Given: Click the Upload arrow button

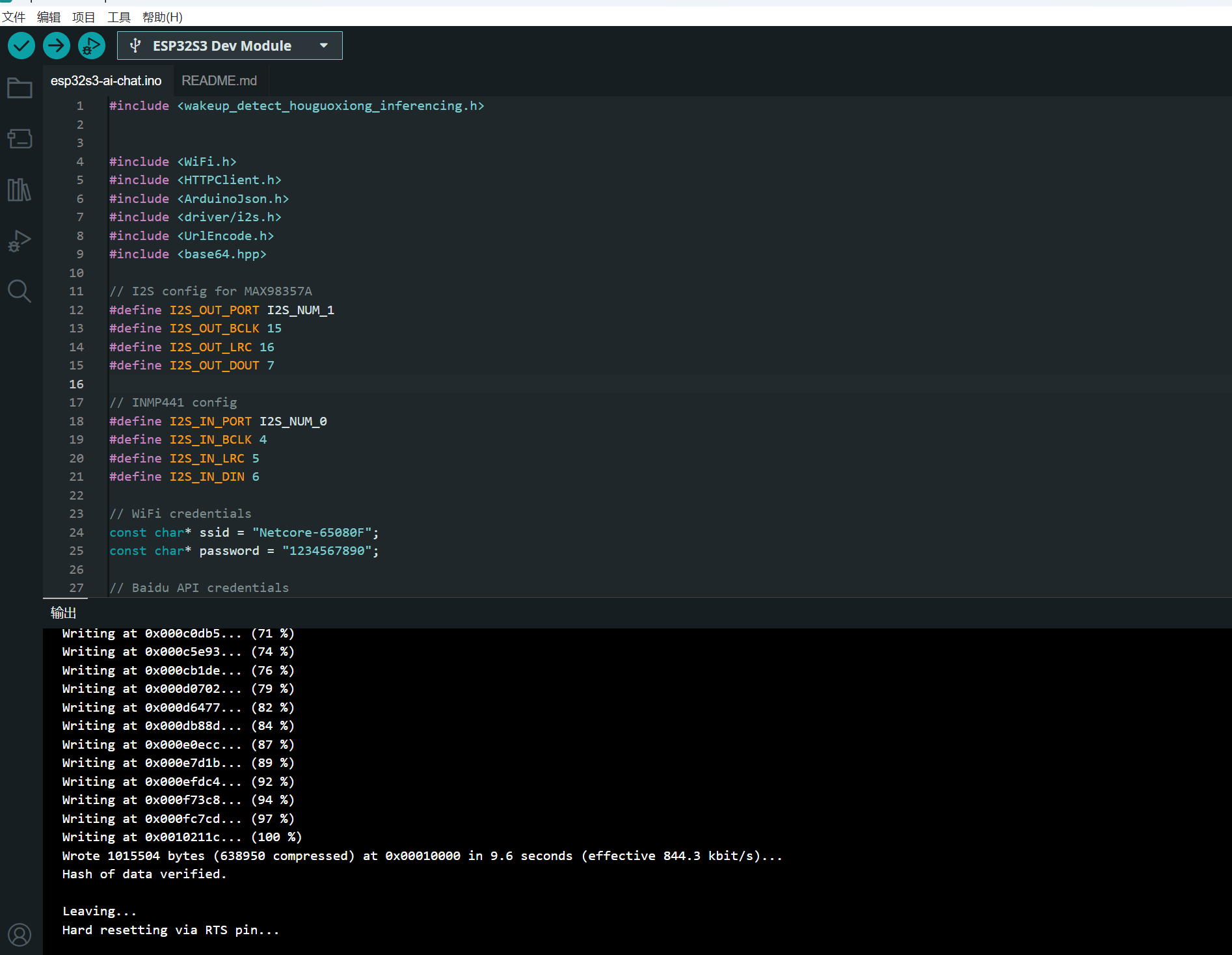Looking at the screenshot, I should pos(57,46).
